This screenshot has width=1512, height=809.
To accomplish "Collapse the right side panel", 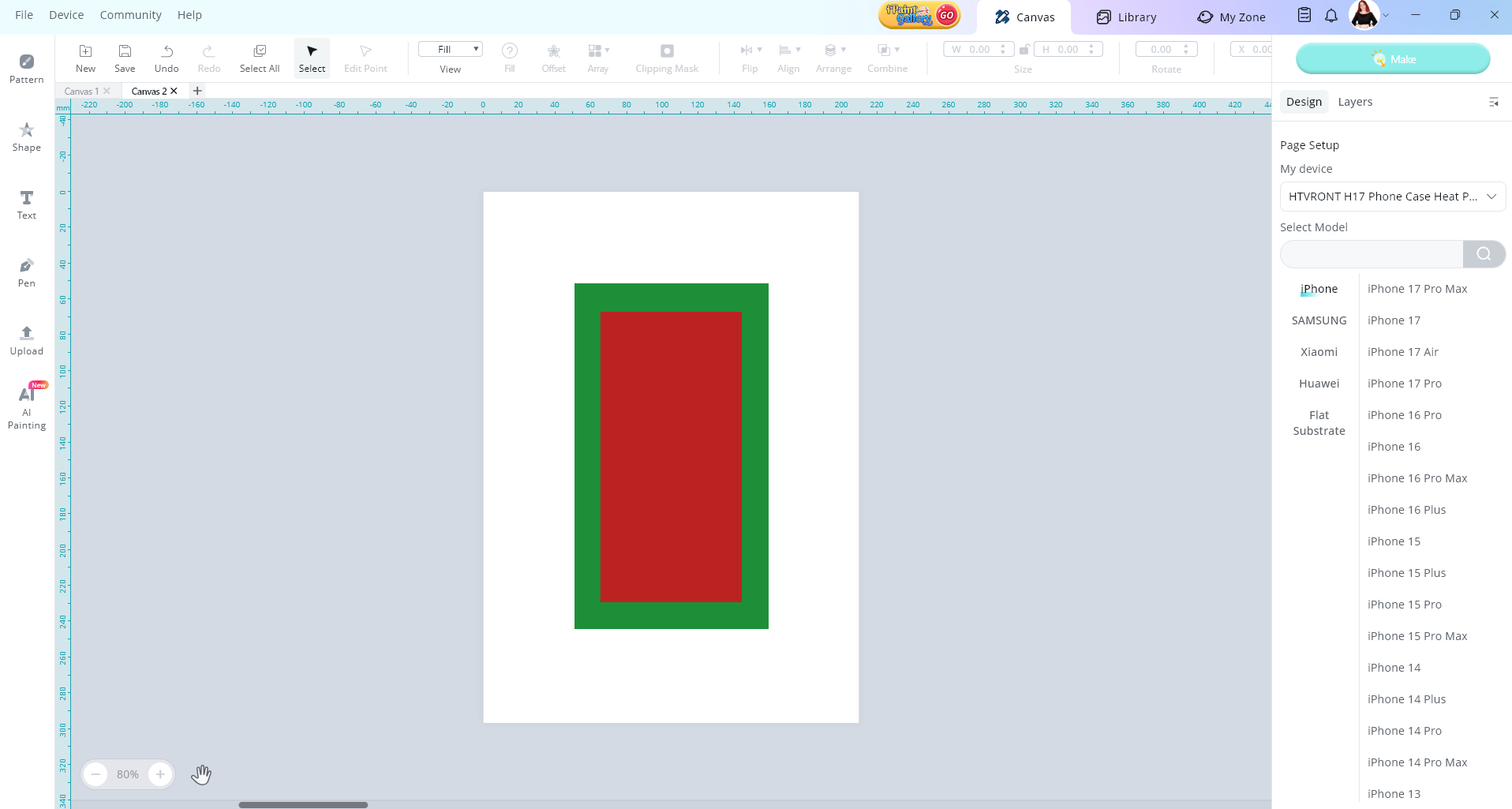I will pos(1493,102).
